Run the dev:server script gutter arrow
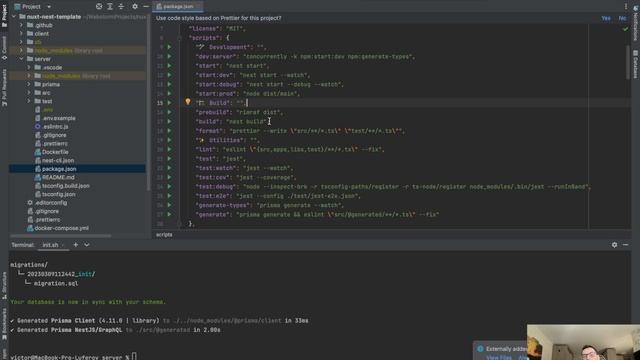The height and width of the screenshot is (360, 640). [x=169, y=56]
